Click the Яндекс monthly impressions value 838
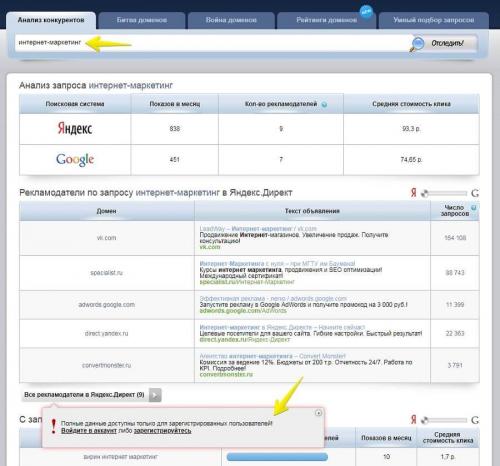 coord(174,129)
